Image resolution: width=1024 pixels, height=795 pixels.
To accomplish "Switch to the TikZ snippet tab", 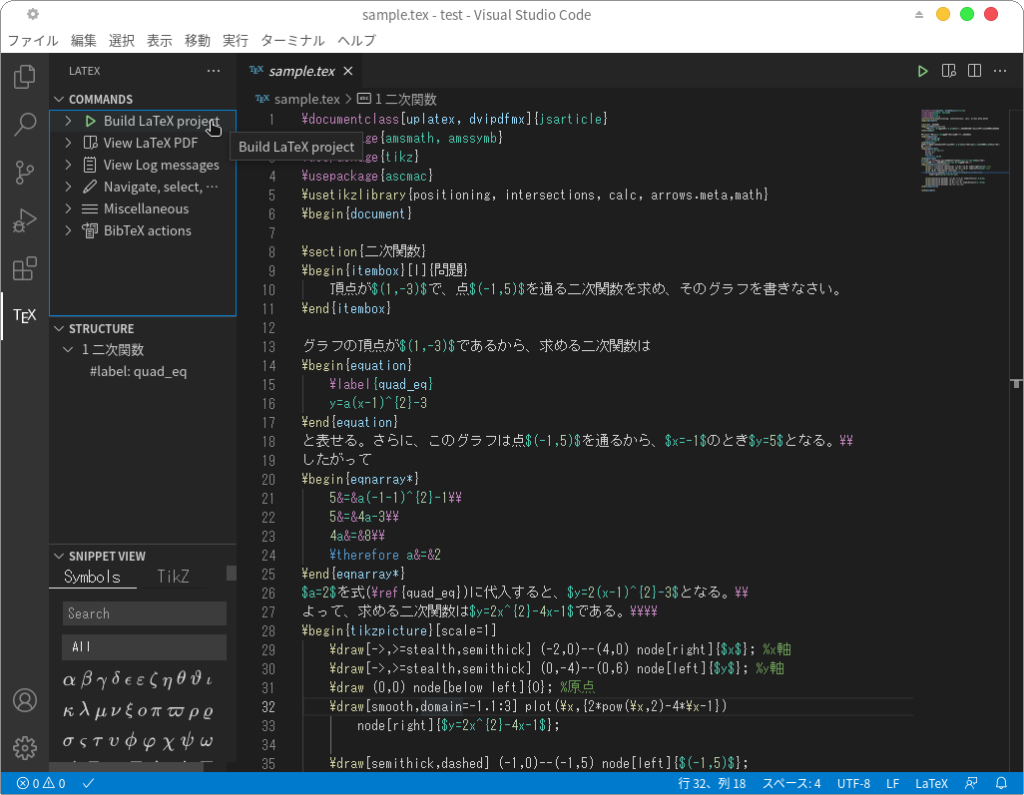I will point(173,577).
